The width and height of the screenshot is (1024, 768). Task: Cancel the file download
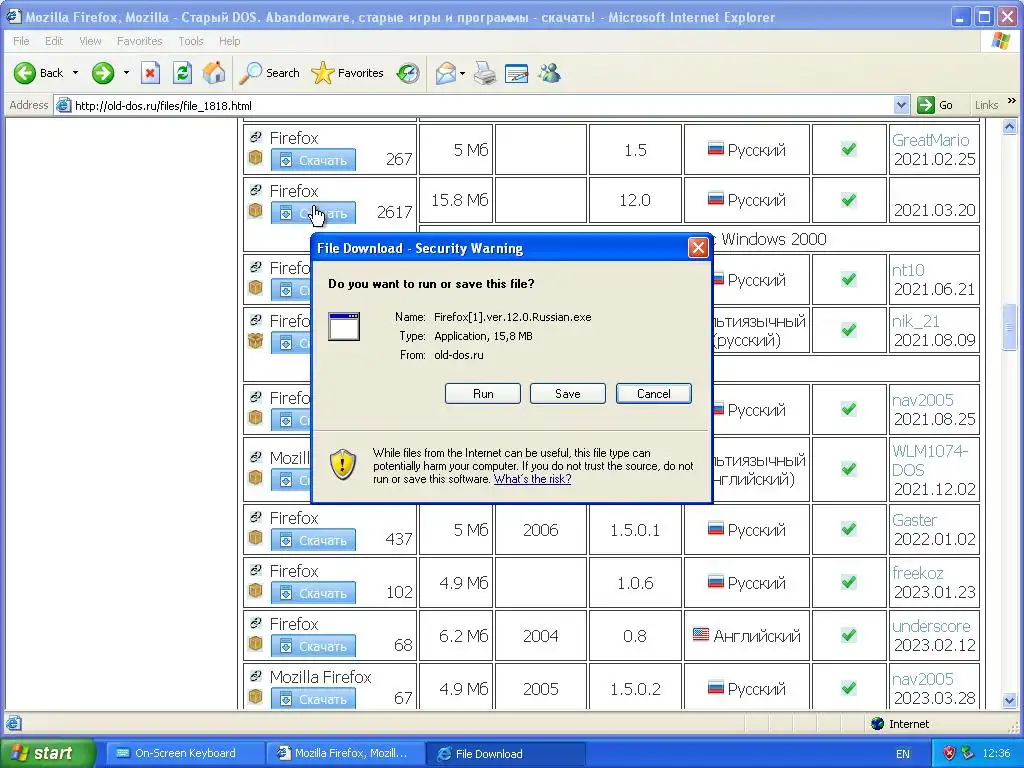pos(653,394)
